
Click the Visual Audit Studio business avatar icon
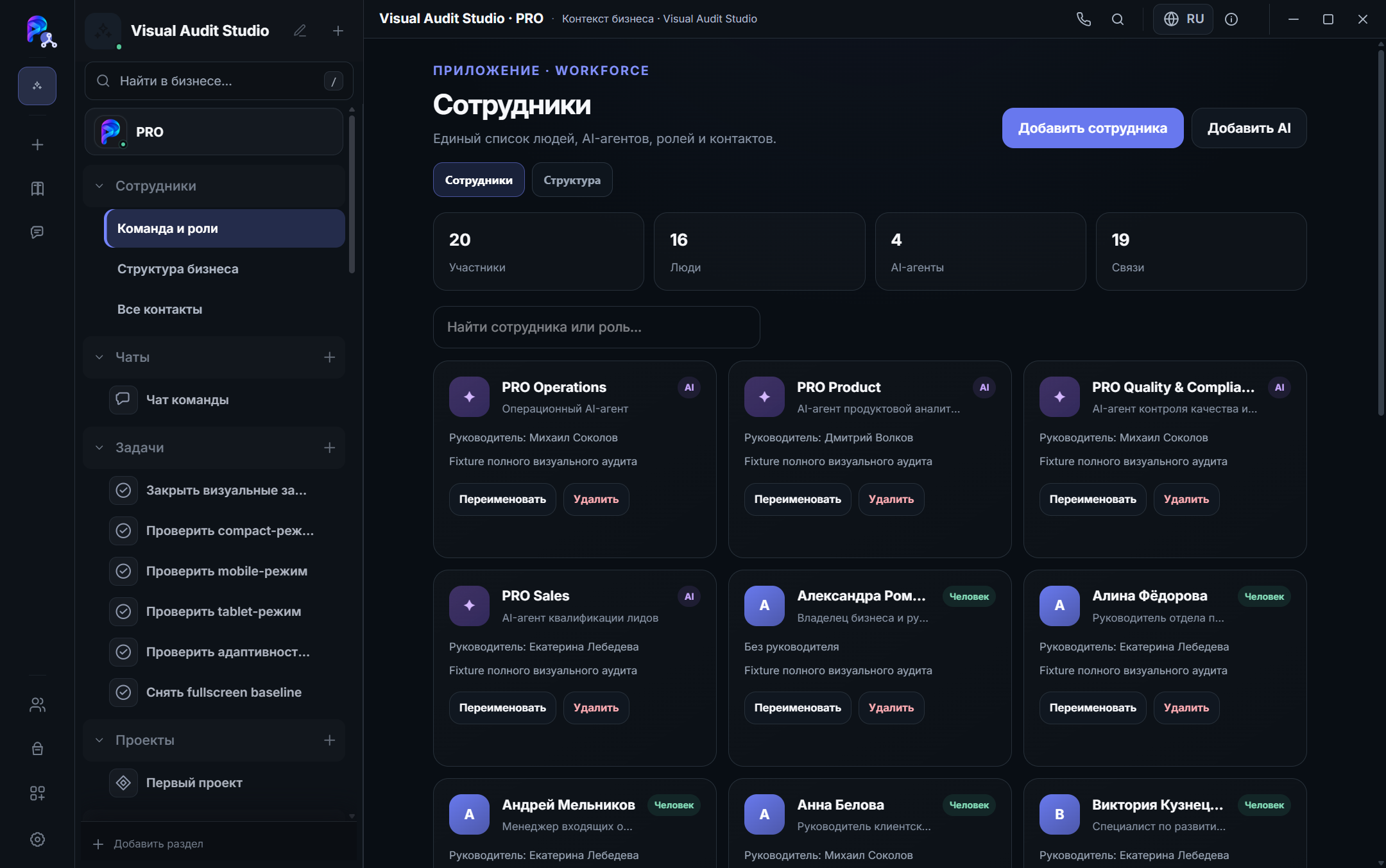[x=103, y=31]
